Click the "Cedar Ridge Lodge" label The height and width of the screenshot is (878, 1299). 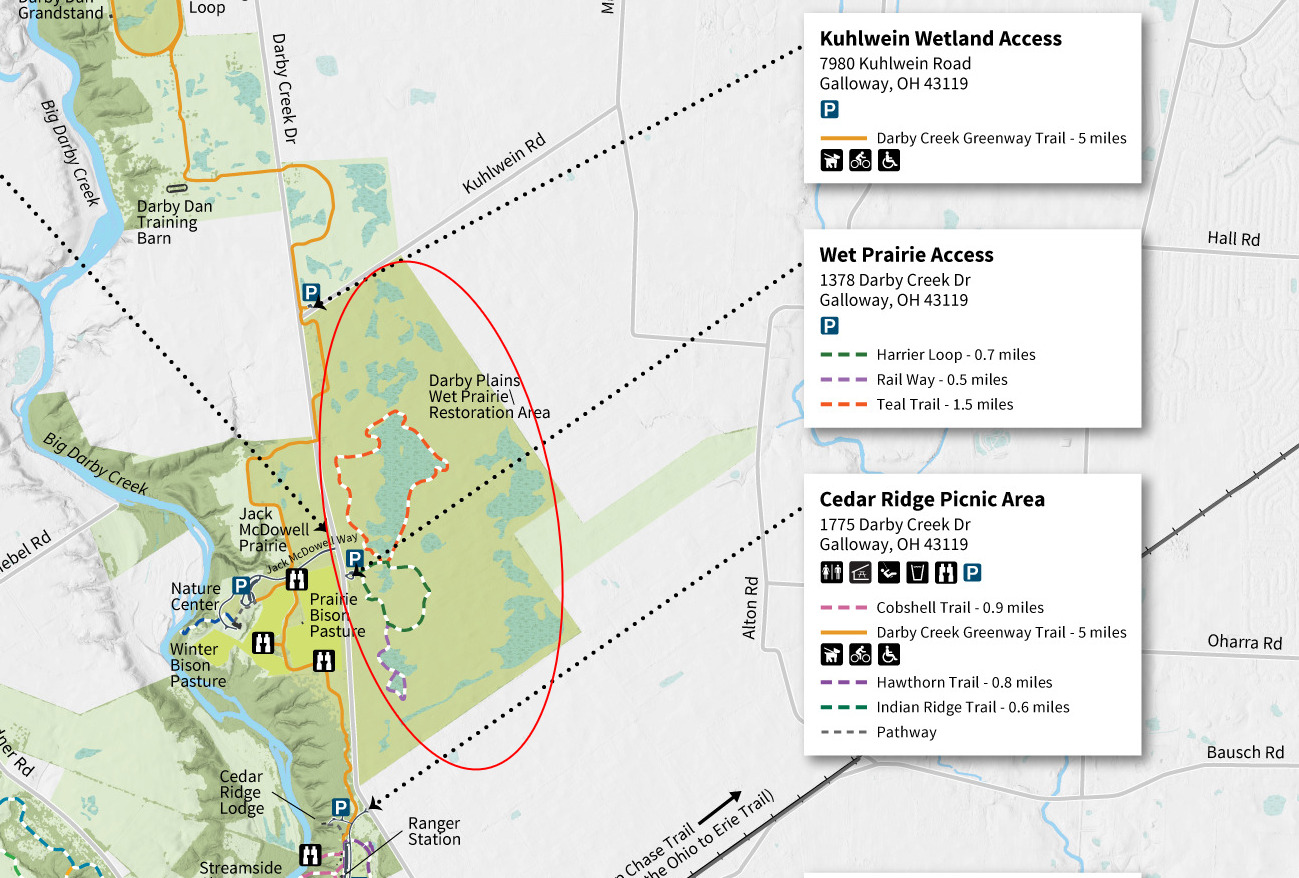click(x=242, y=793)
